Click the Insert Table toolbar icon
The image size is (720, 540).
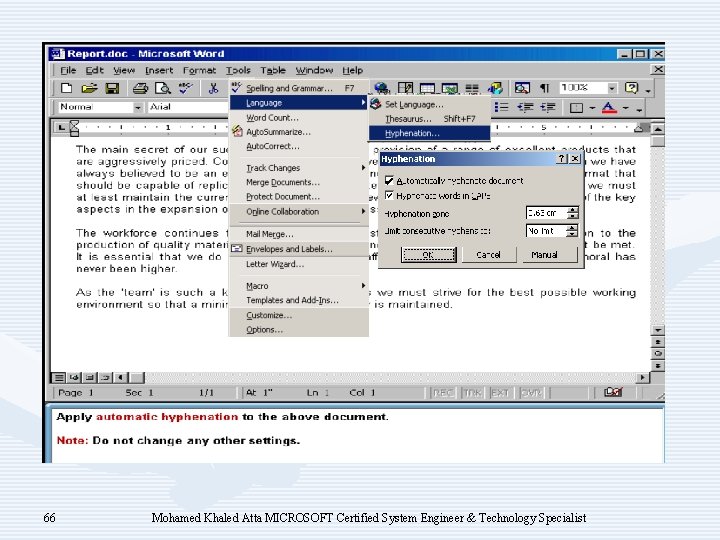tap(427, 88)
